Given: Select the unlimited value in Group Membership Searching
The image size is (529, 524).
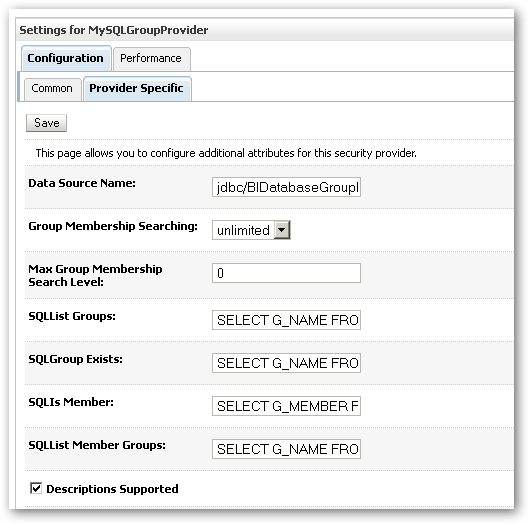Looking at the screenshot, I should (x=243, y=230).
